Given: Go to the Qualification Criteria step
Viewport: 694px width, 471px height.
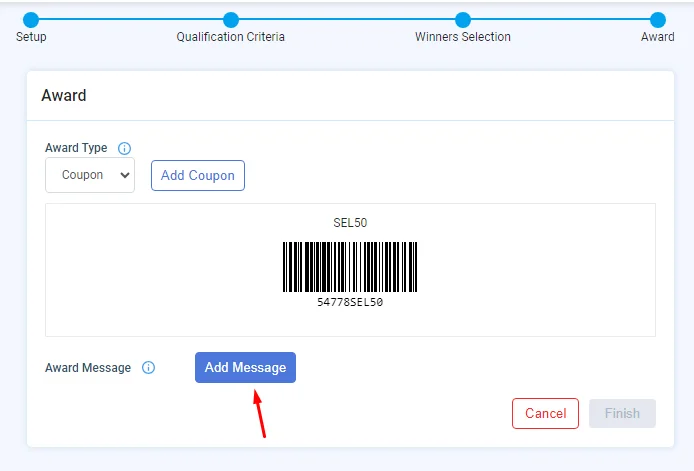Looking at the screenshot, I should (x=231, y=20).
